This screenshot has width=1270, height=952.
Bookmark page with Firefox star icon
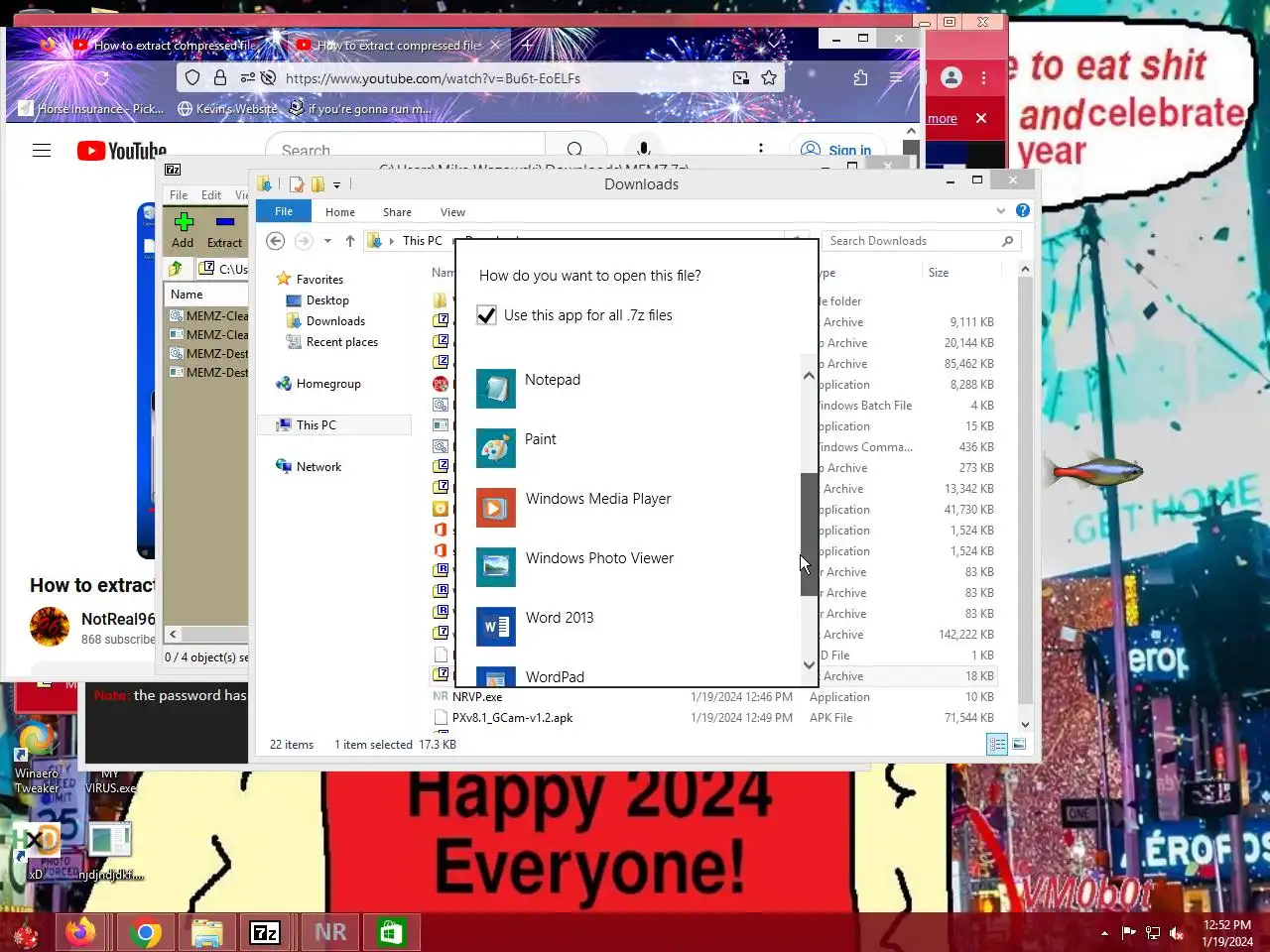(768, 77)
